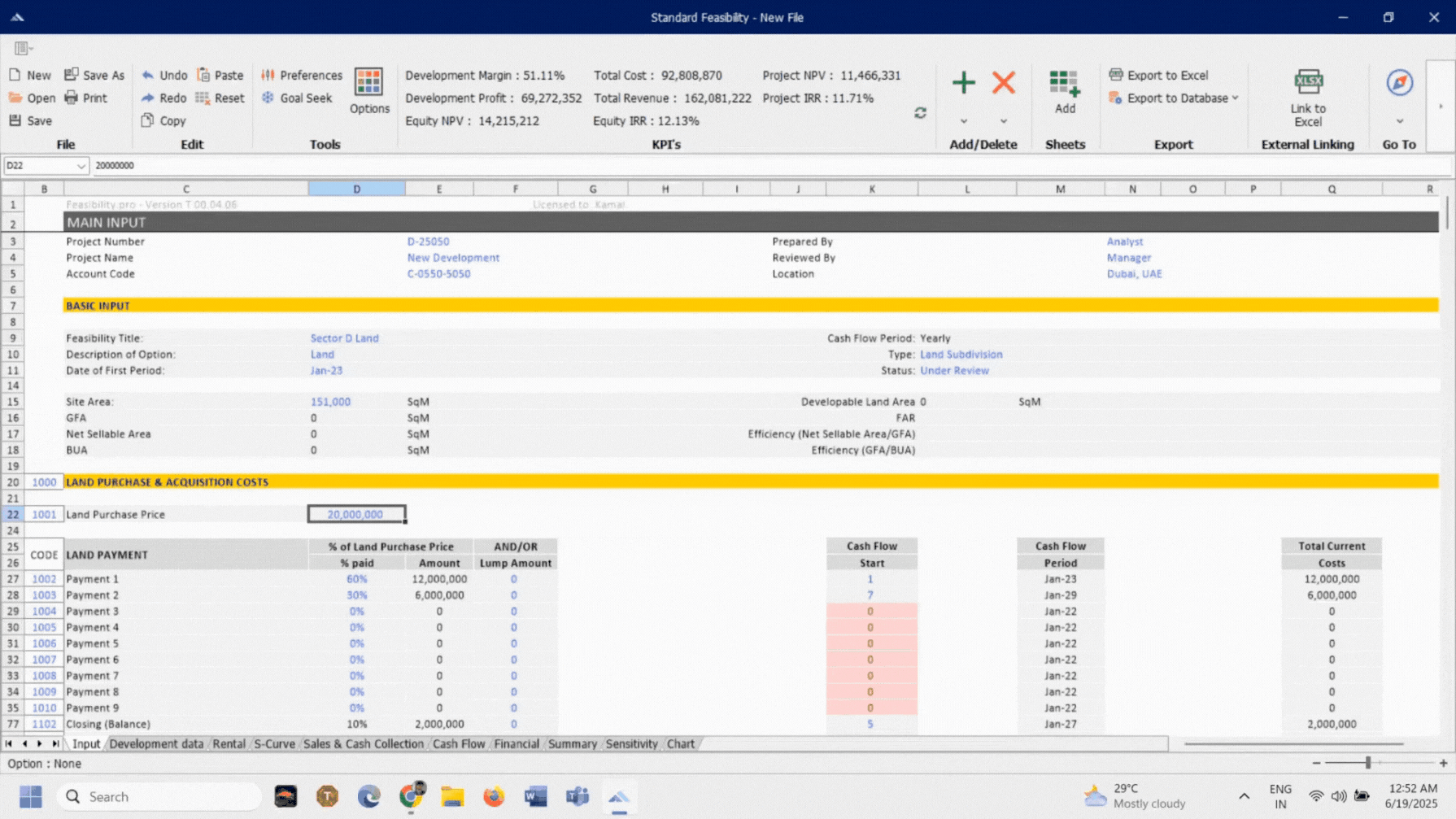Click the Reset icon in the Edit group
1456x819 pixels.
(216, 98)
